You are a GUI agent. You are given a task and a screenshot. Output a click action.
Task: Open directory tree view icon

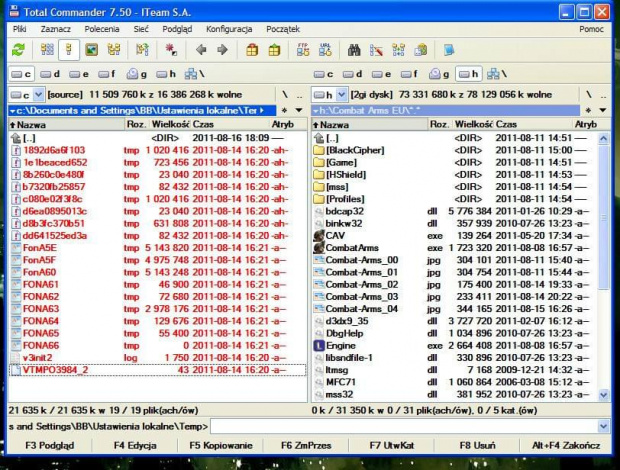coord(114,50)
